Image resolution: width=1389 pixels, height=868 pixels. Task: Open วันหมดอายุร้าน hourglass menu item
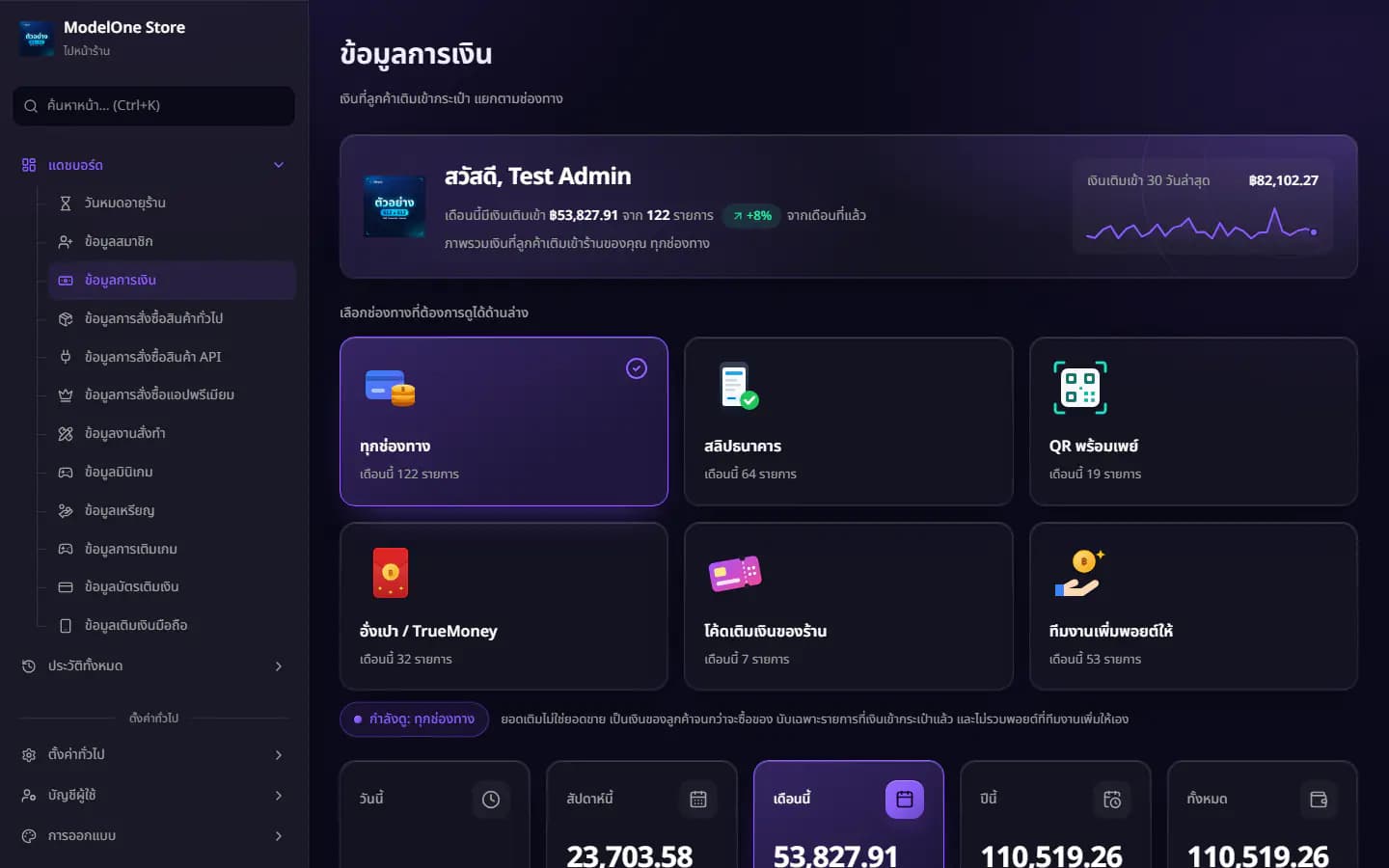[172, 203]
